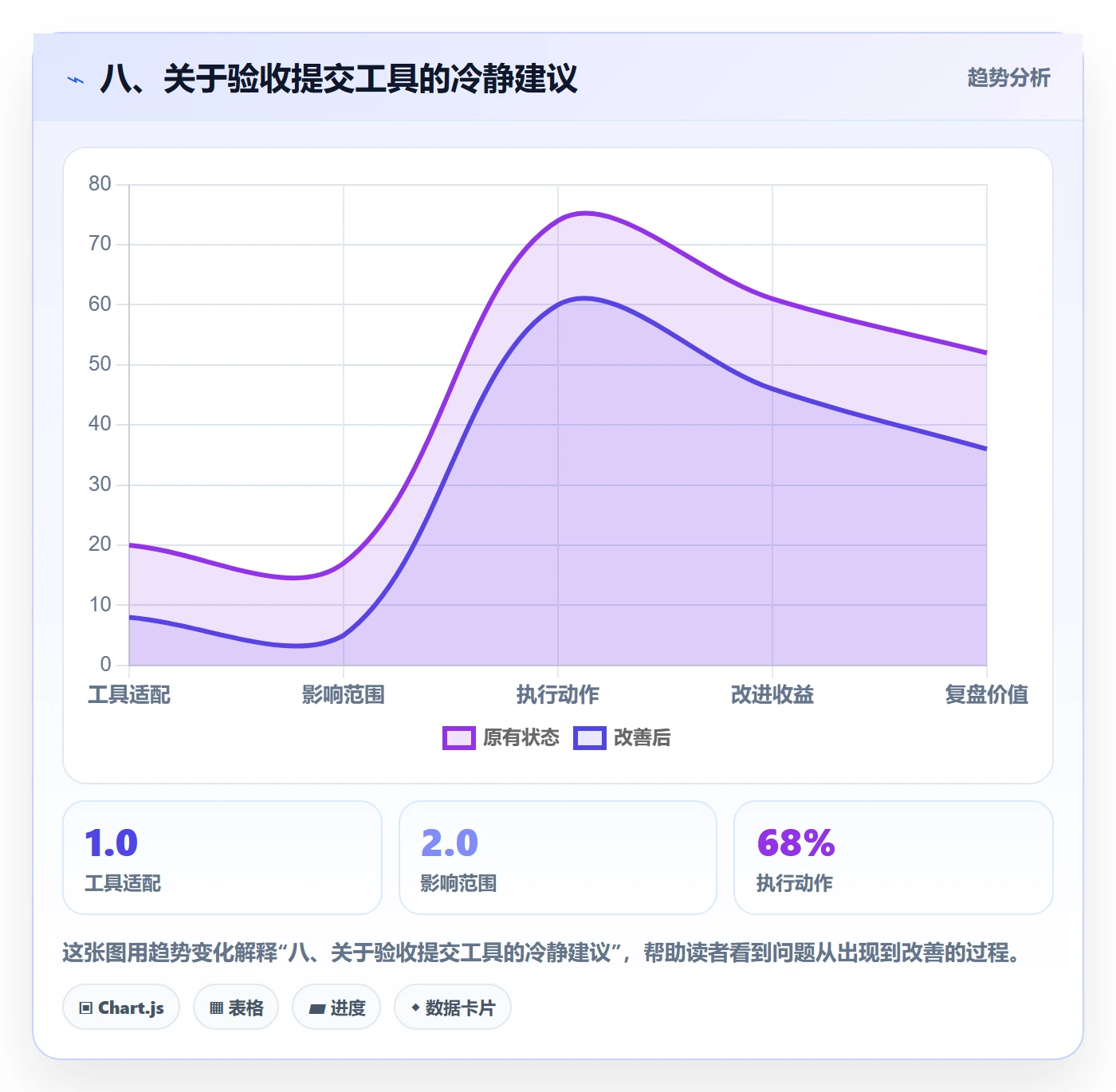1116x1092 pixels.
Task: Click the 80 y-axis tick label
Action: point(100,184)
